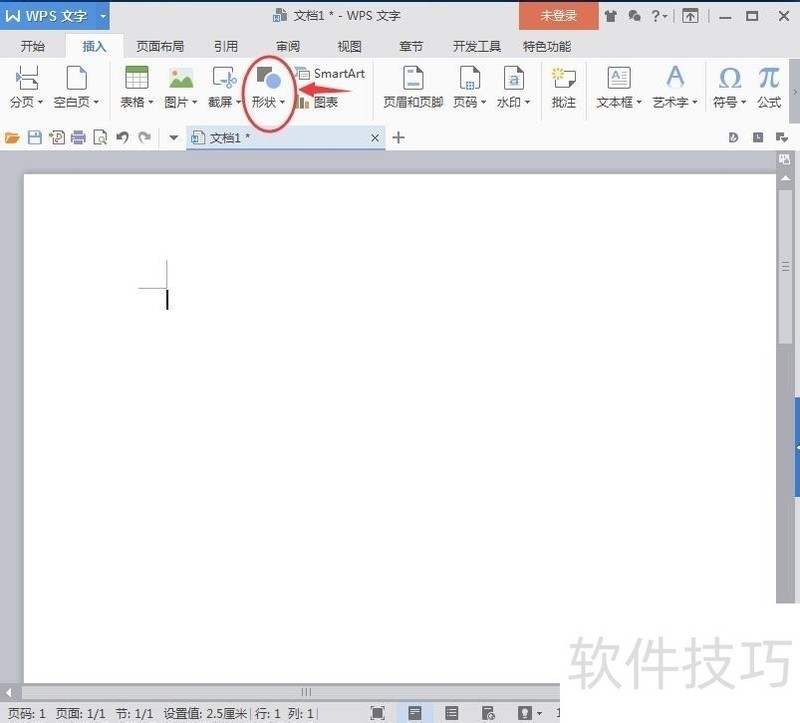
Task: Expand the 分页 dropdown arrow
Action: [x=40, y=103]
